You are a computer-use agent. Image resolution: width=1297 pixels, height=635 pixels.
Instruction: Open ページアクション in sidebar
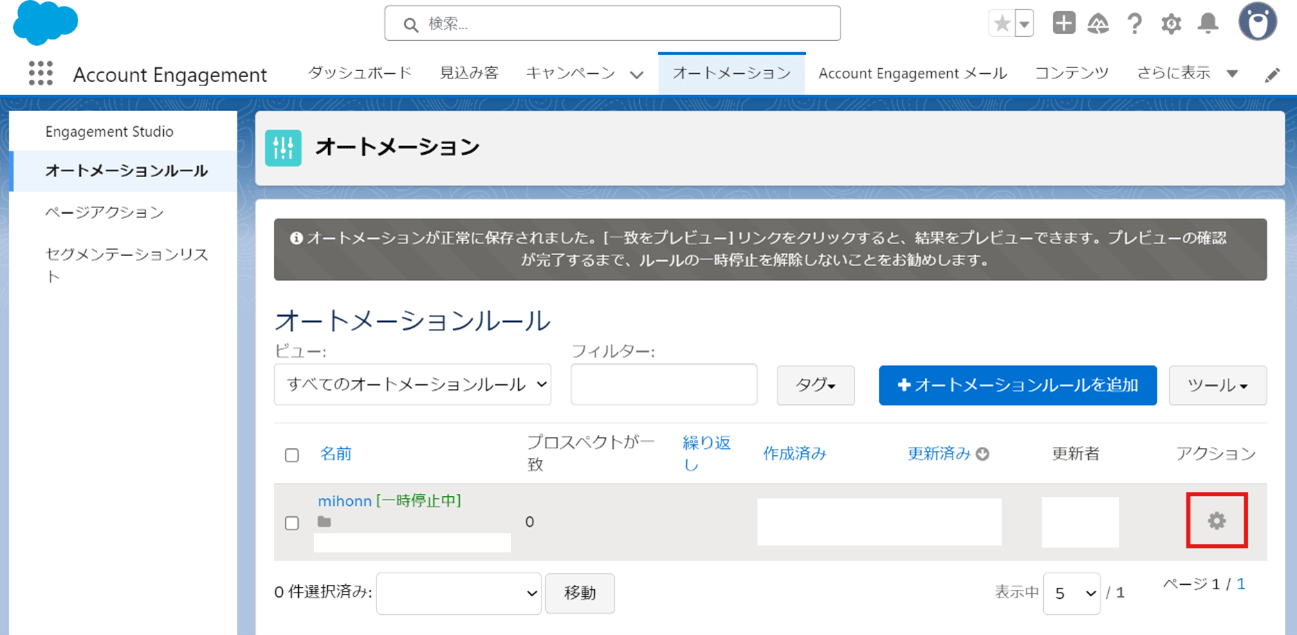pyautogui.click(x=104, y=212)
